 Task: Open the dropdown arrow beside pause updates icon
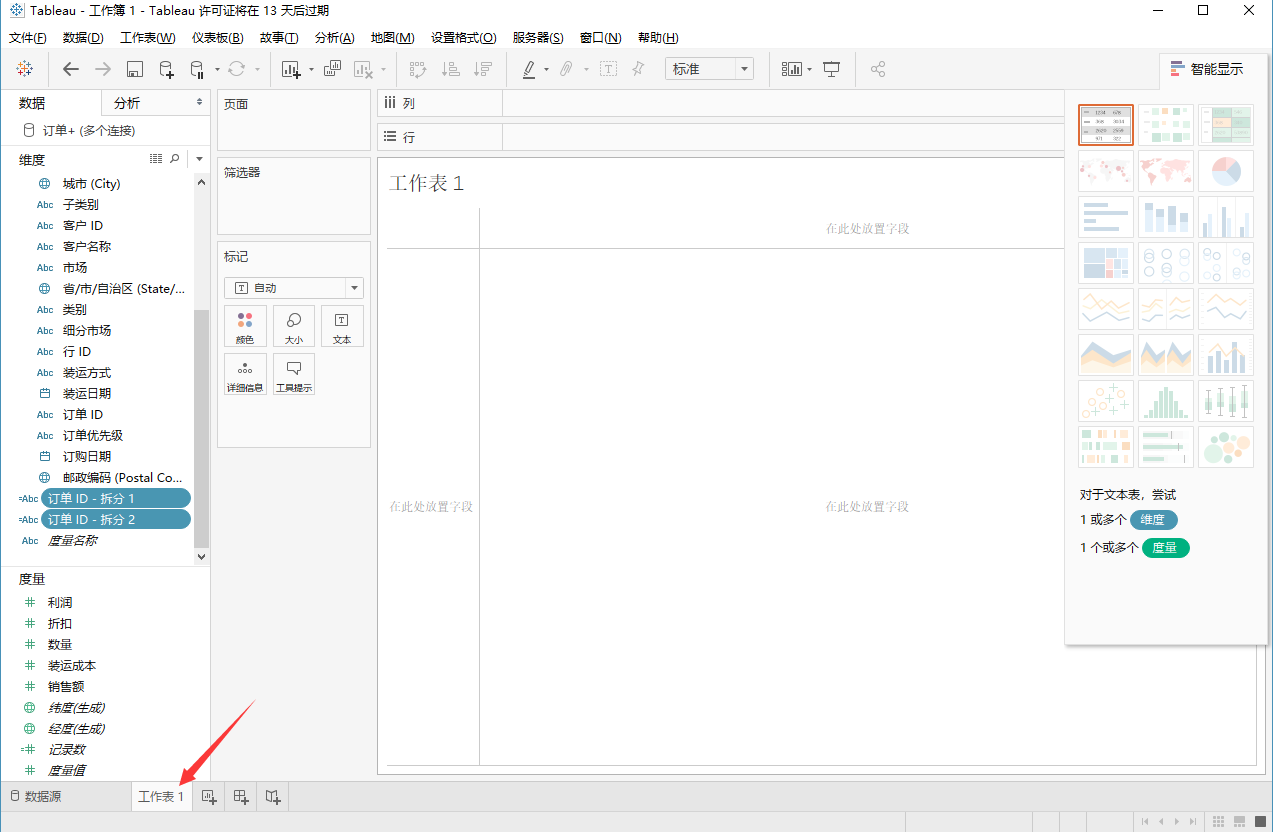coord(216,70)
